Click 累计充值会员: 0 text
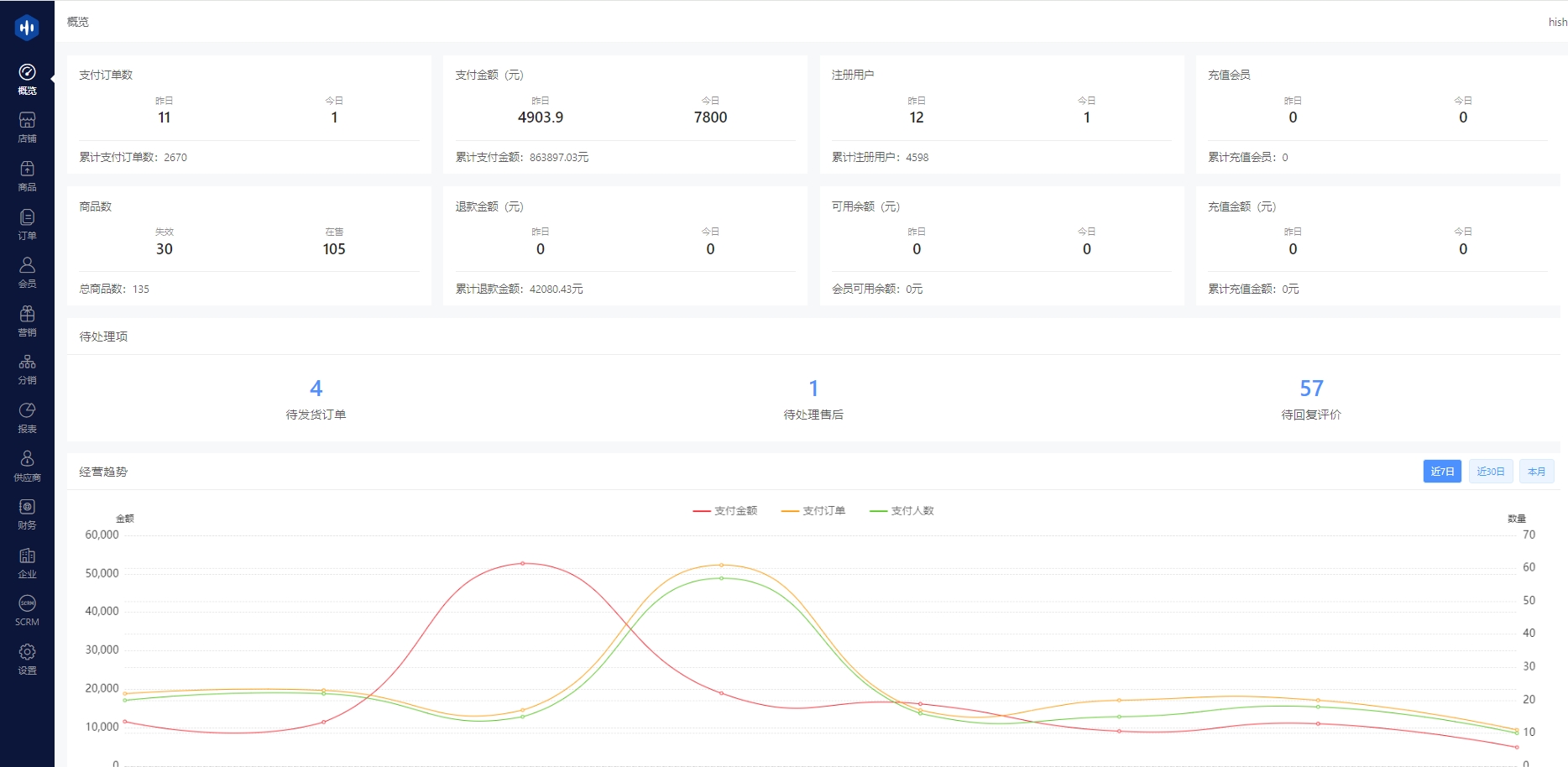This screenshot has width=1568, height=767. pyautogui.click(x=1247, y=157)
